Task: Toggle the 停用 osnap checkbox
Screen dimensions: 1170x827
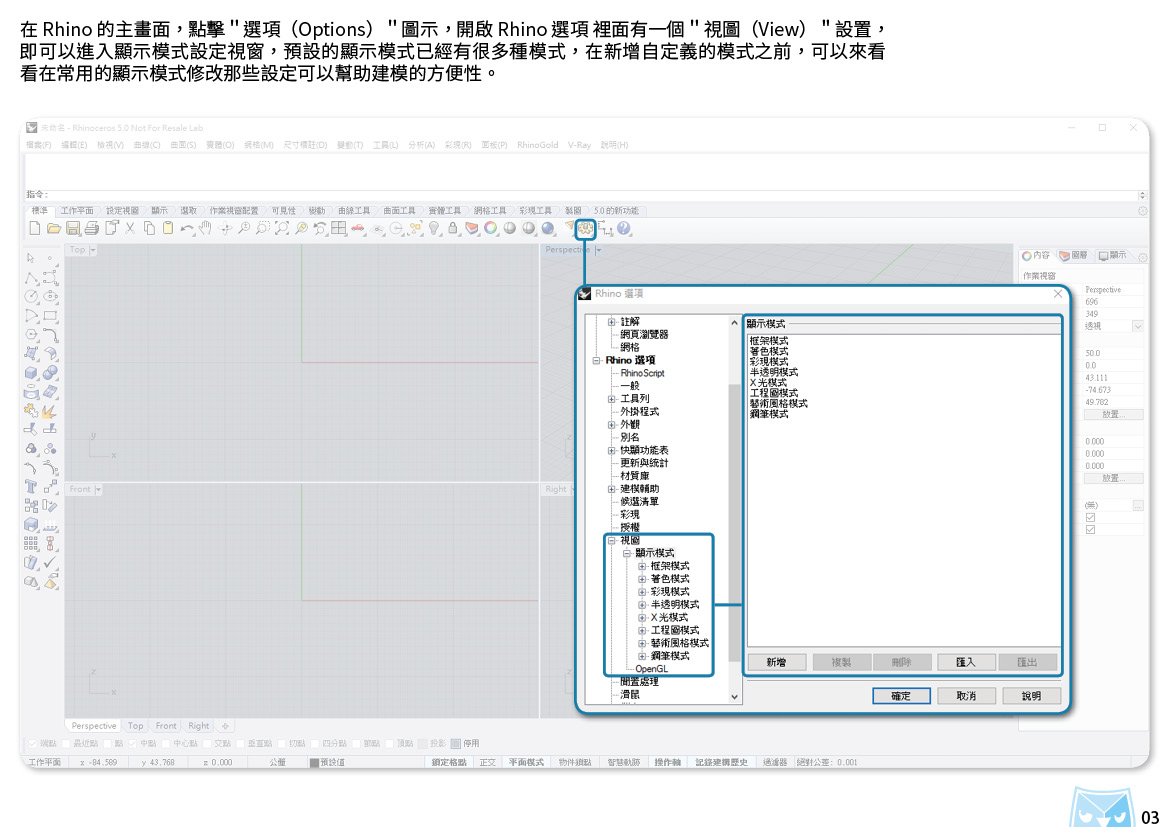Action: click(x=455, y=743)
